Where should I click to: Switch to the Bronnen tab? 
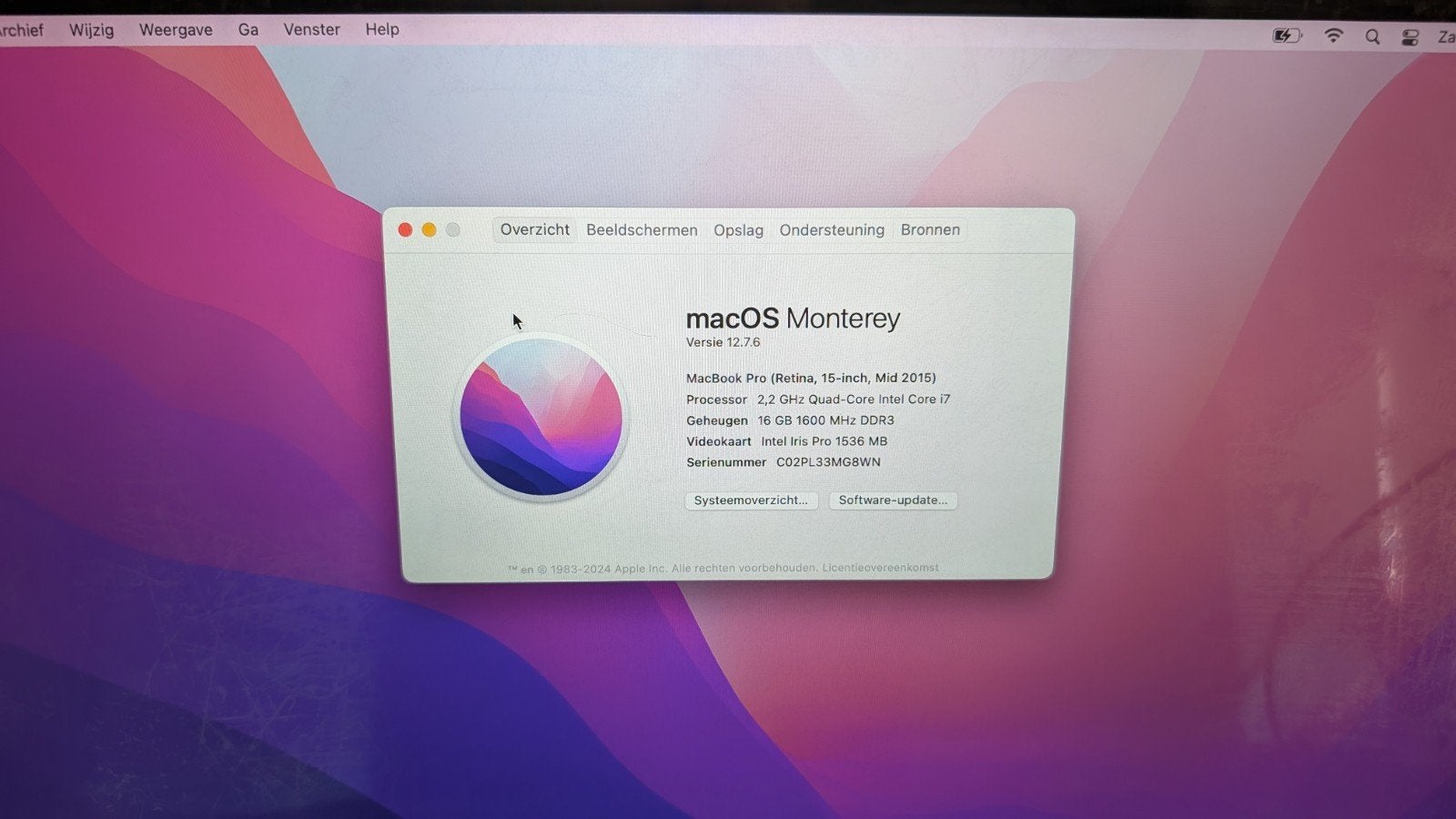point(930,230)
